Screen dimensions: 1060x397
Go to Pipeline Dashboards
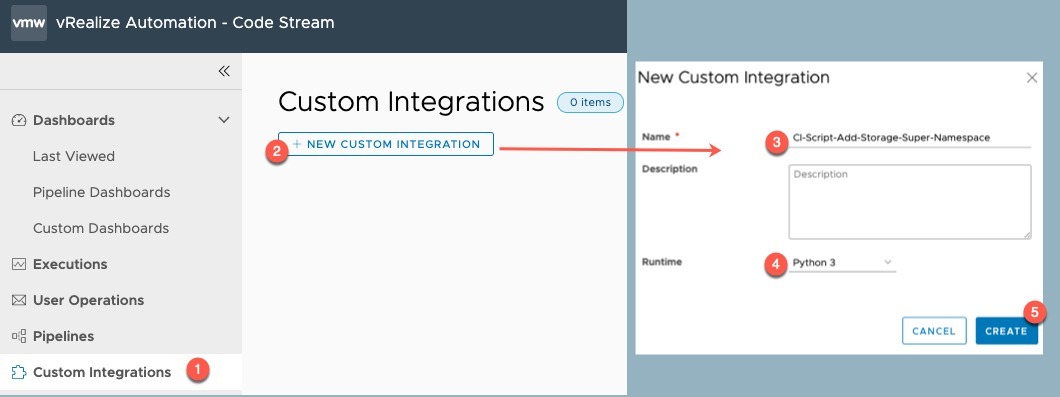101,192
